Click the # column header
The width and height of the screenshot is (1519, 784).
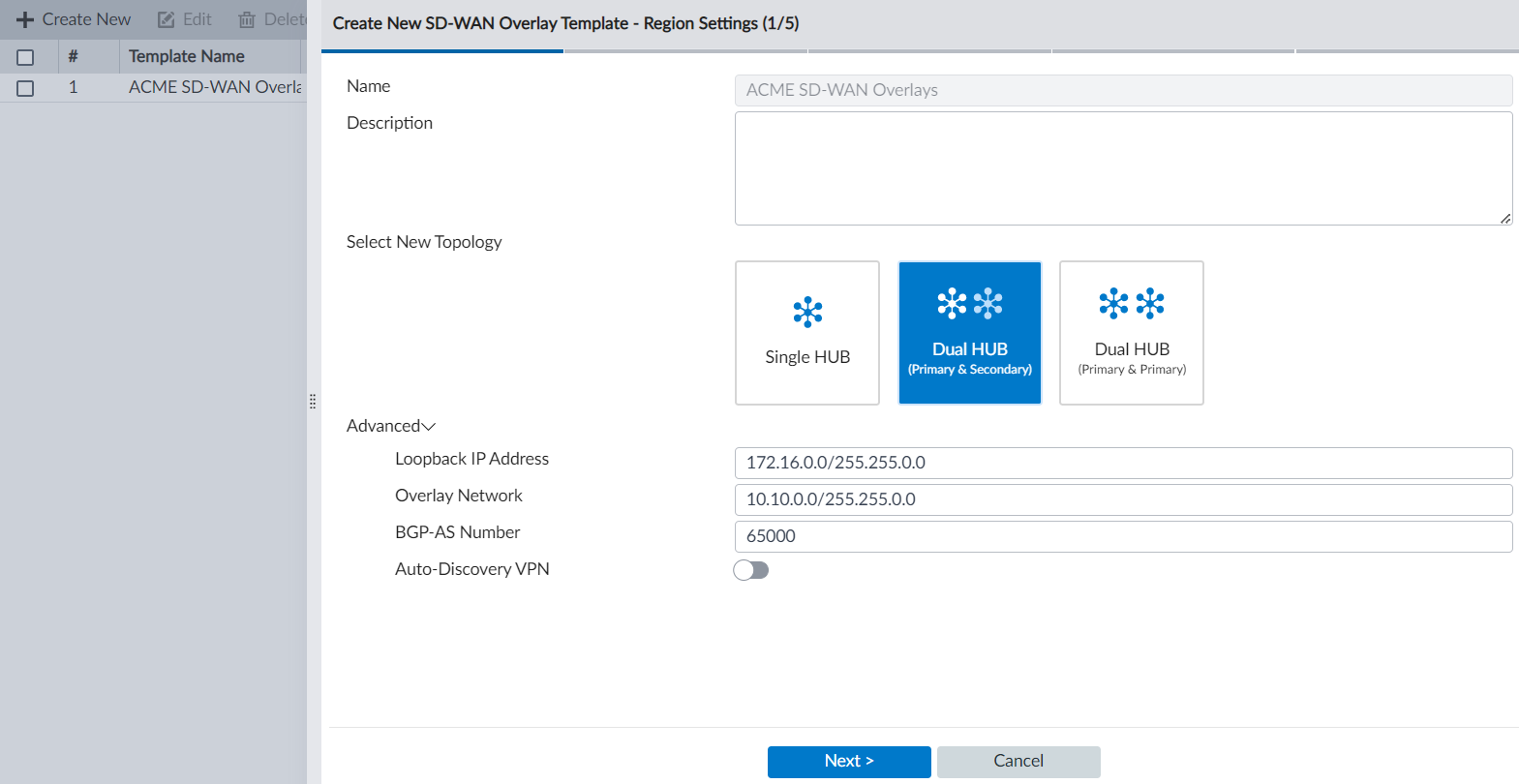coord(73,56)
